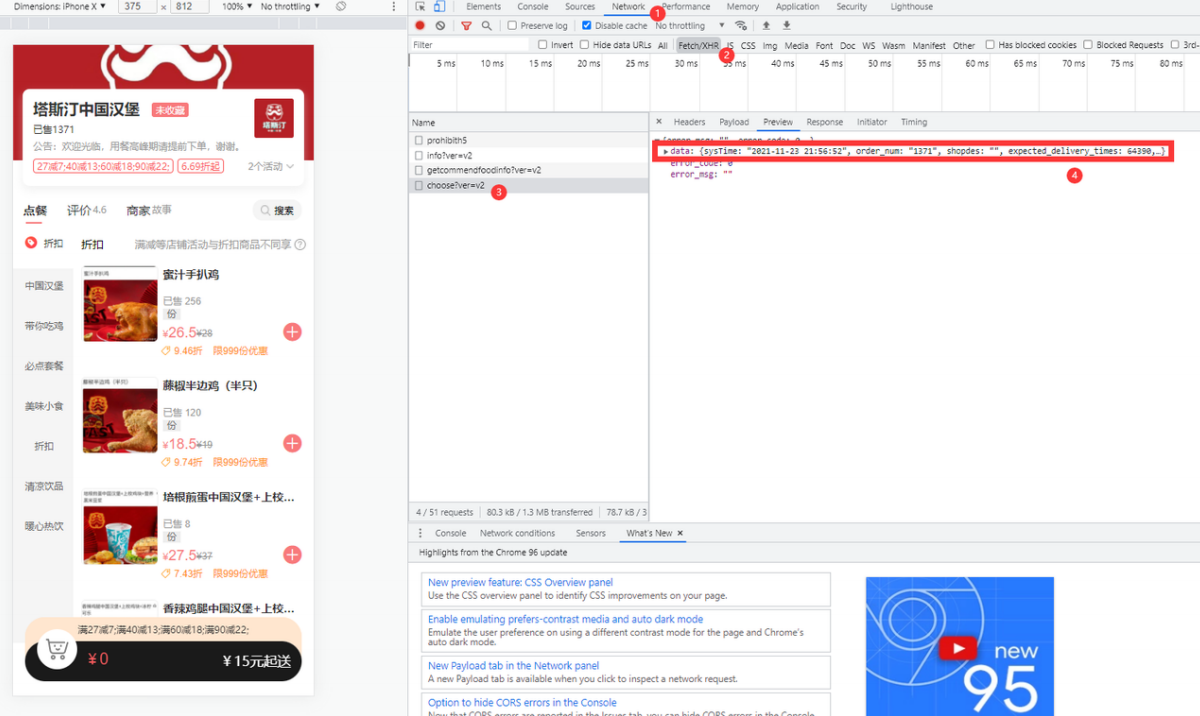Open the drawer three-dot menu
This screenshot has width=1200, height=716.
(x=420, y=534)
